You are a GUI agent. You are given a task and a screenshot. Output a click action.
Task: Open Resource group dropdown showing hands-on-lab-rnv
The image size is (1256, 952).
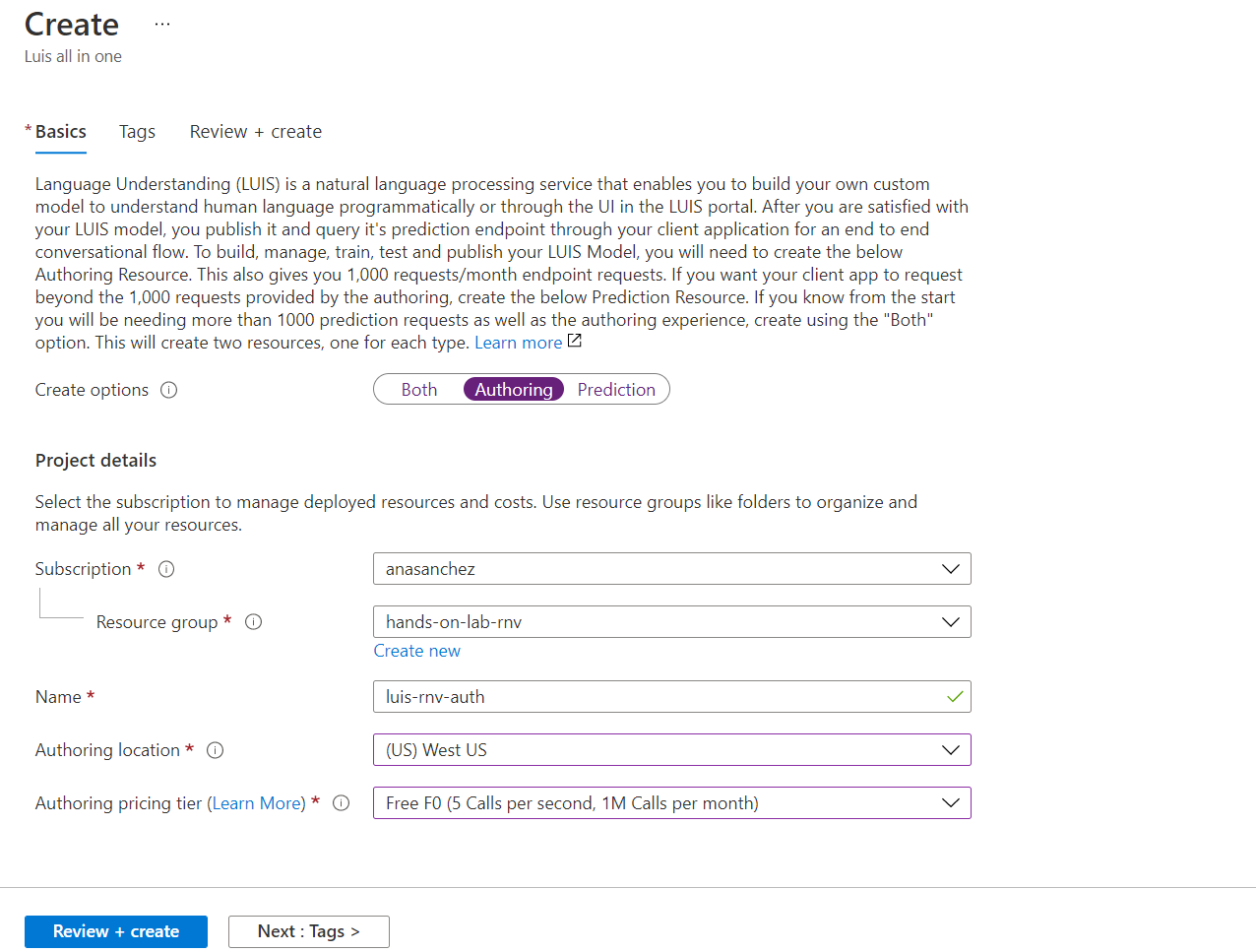click(x=672, y=622)
